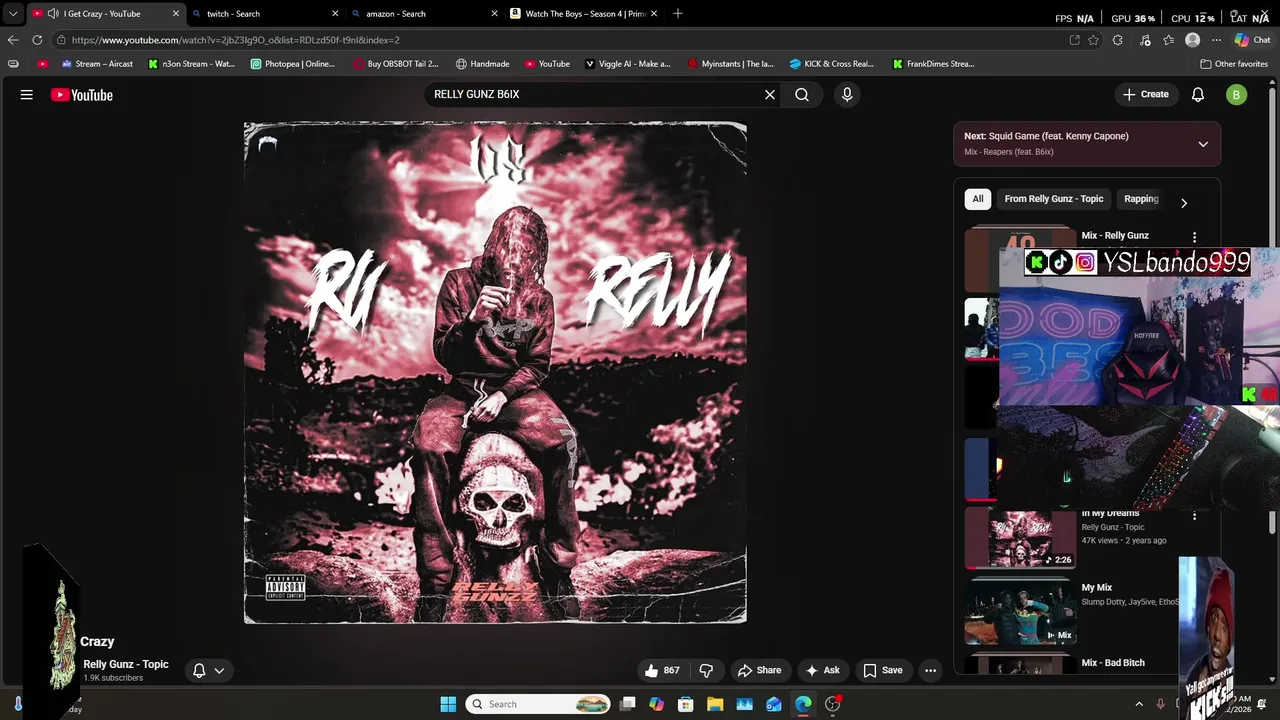Image resolution: width=1280 pixels, height=720 pixels.
Task: Dislike the video with thumbs down
Action: pyautogui.click(x=706, y=671)
